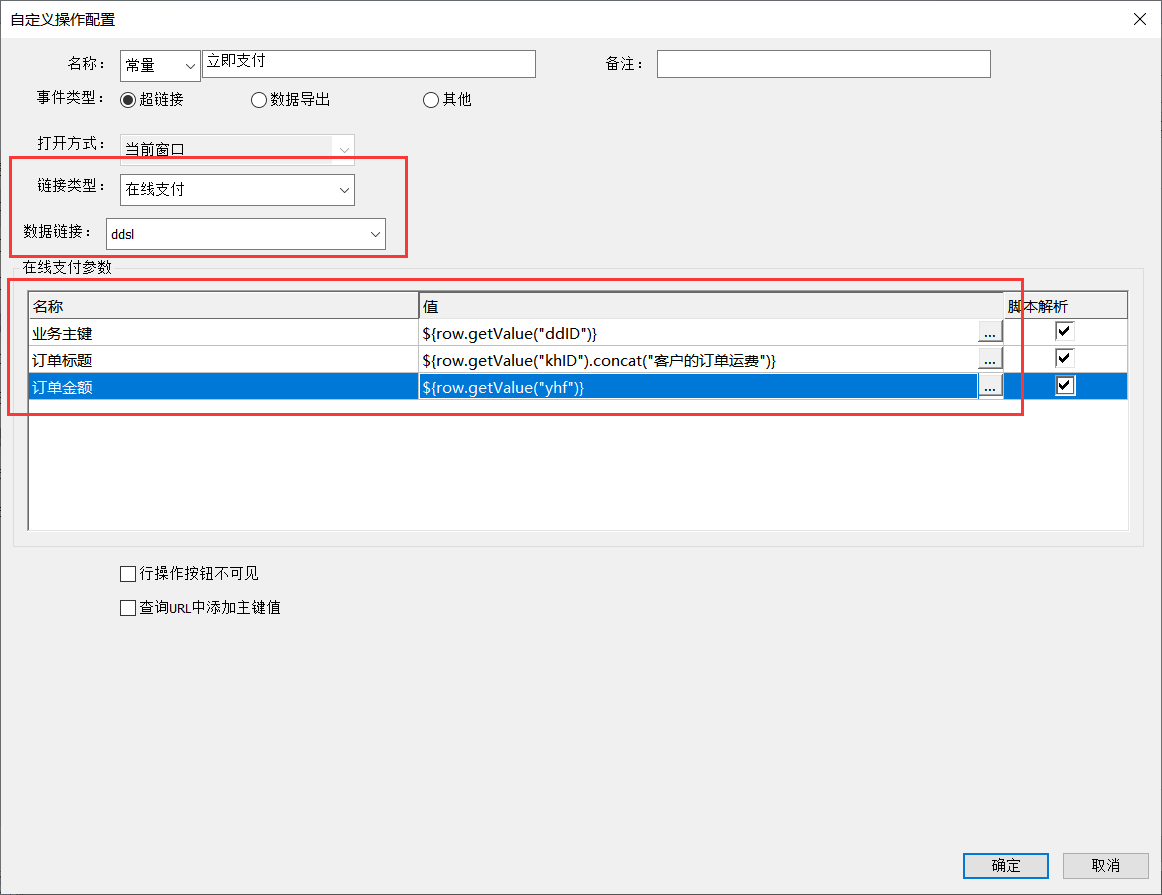Toggle 脚本解析 checkbox for 订单标题
Viewport: 1162px width, 895px height.
point(1065,359)
